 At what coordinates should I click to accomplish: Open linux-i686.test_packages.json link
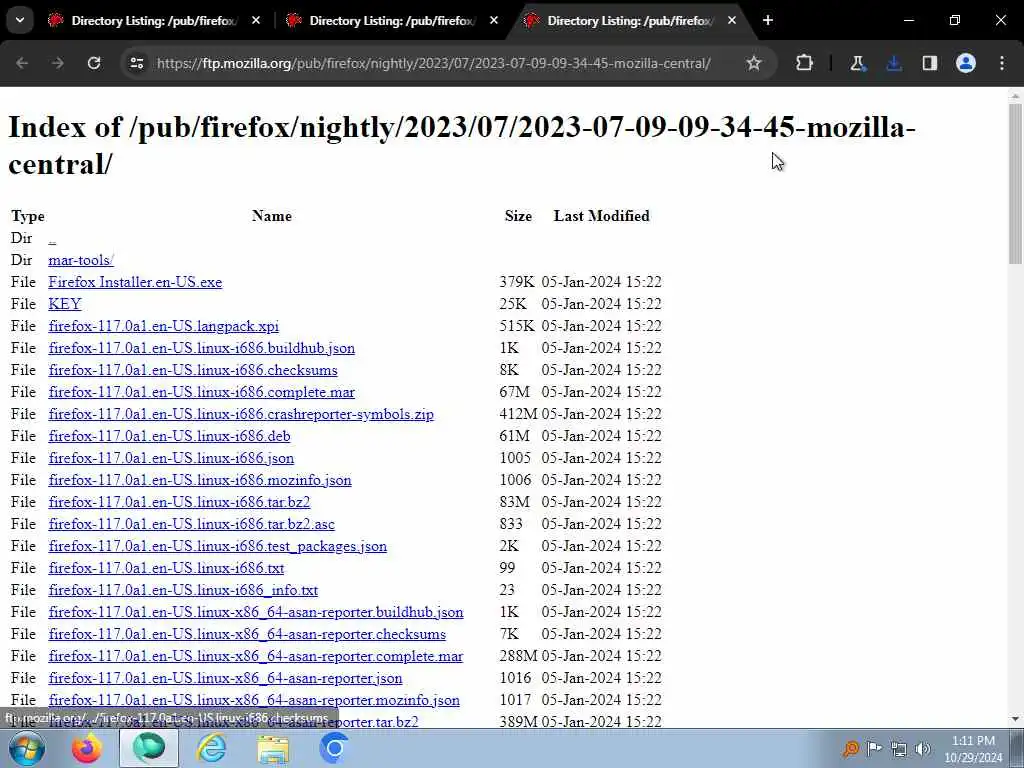(x=217, y=546)
